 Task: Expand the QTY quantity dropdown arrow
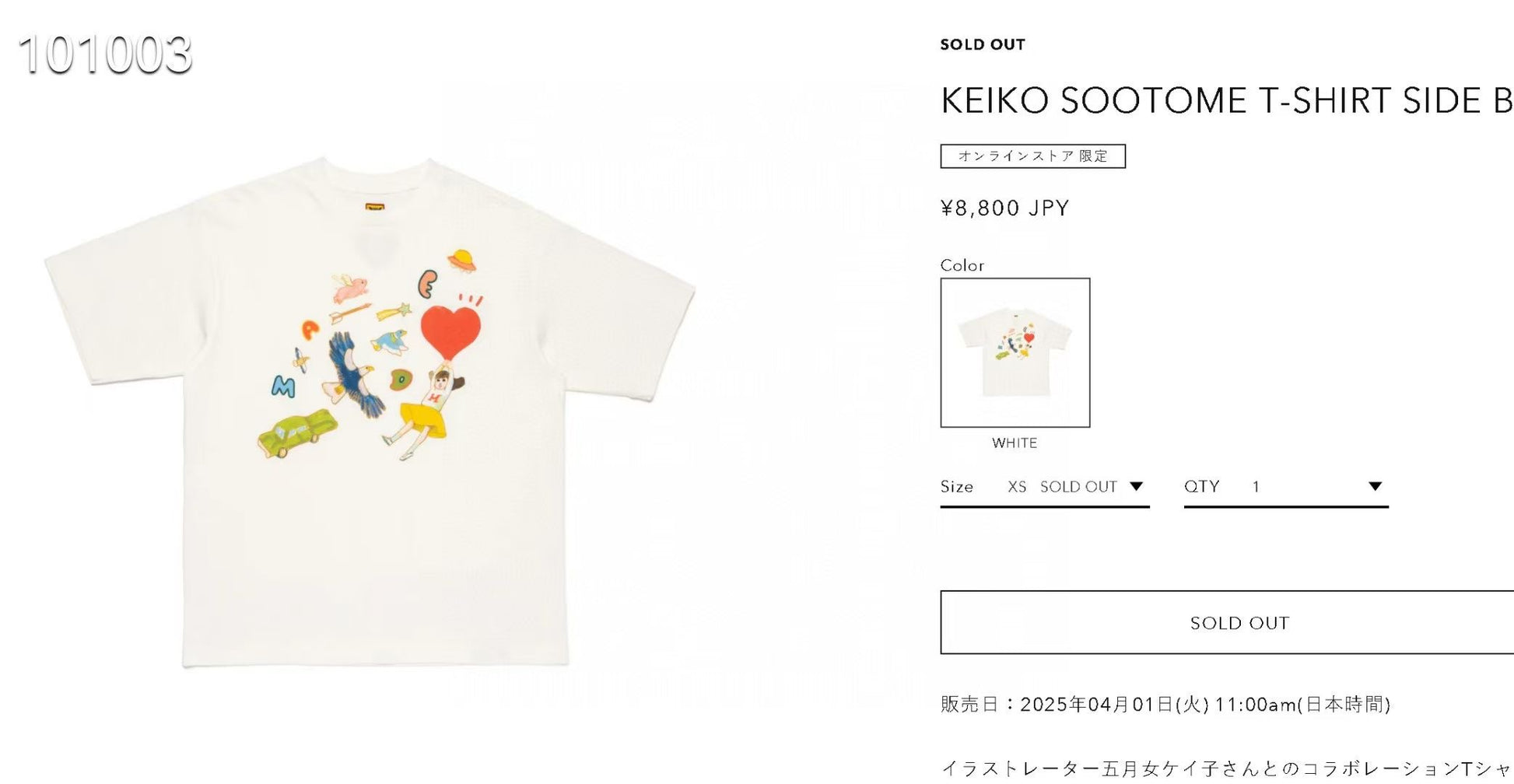1375,487
